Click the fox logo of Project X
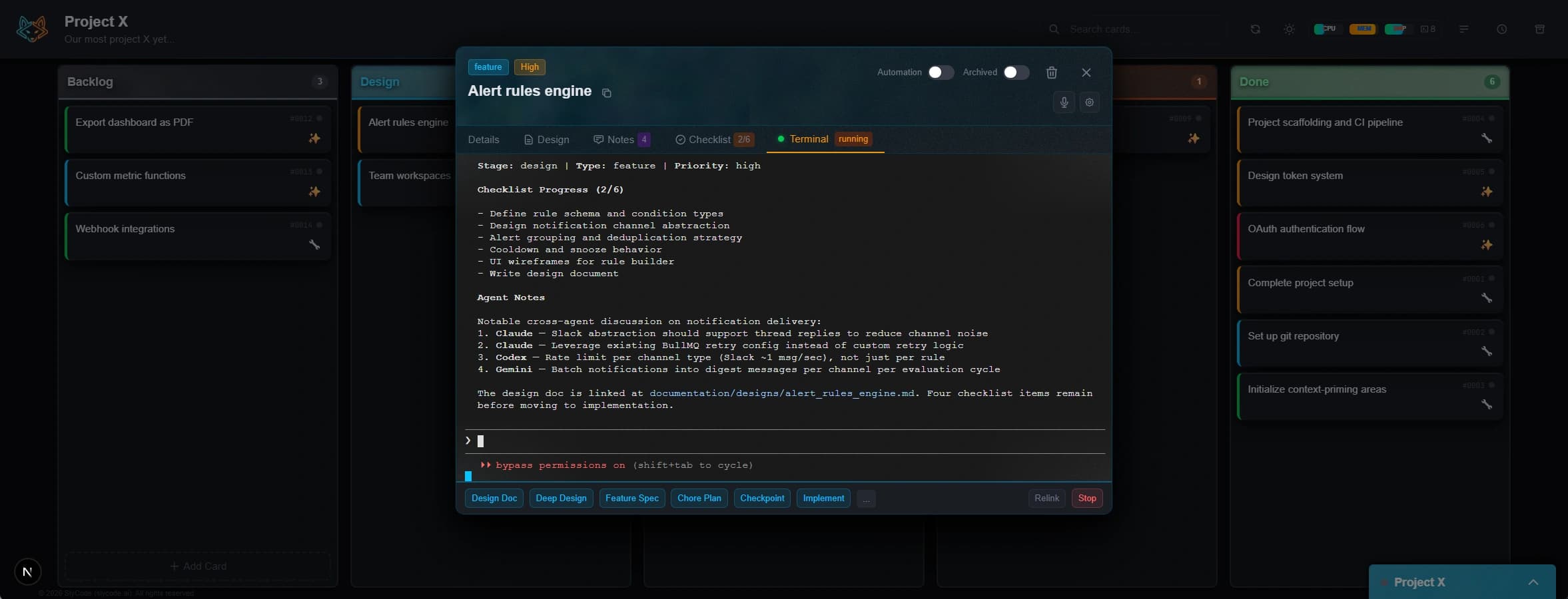The height and width of the screenshot is (599, 1568). coord(32,29)
